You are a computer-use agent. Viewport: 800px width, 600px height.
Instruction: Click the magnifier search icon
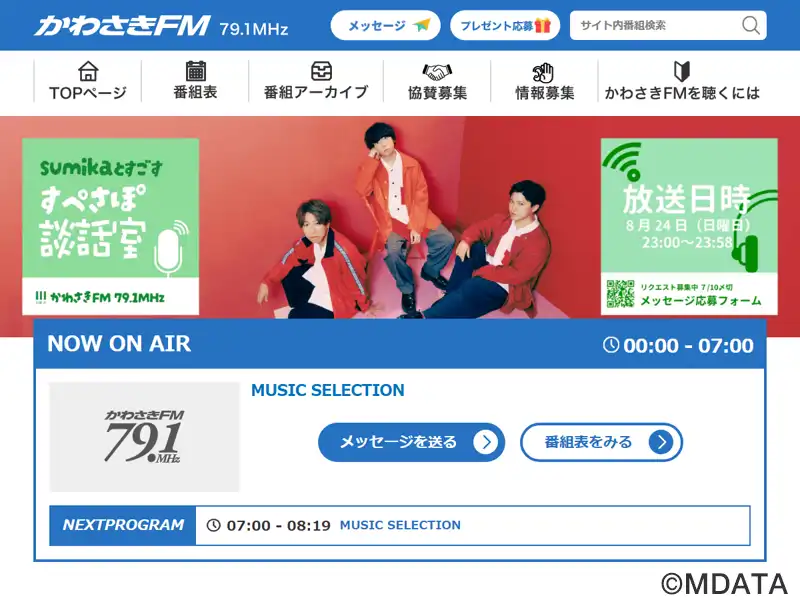[751, 25]
